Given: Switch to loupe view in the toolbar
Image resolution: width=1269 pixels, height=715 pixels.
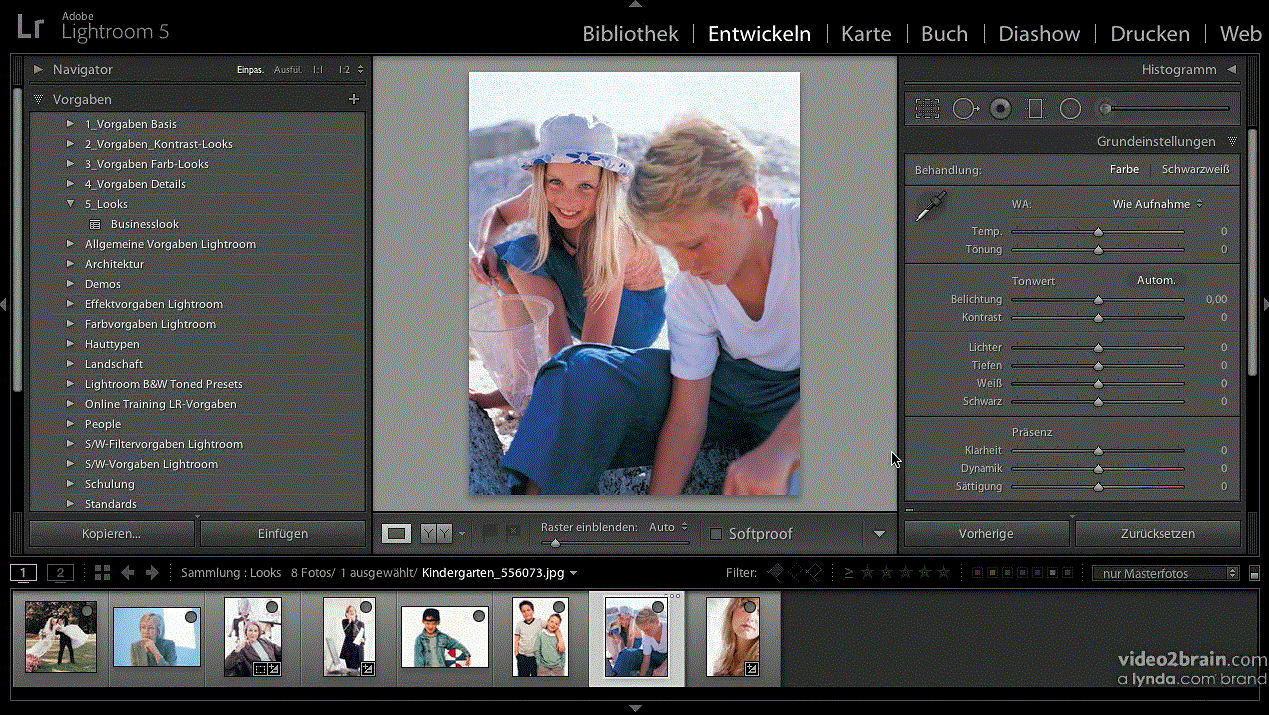Looking at the screenshot, I should pyautogui.click(x=397, y=533).
